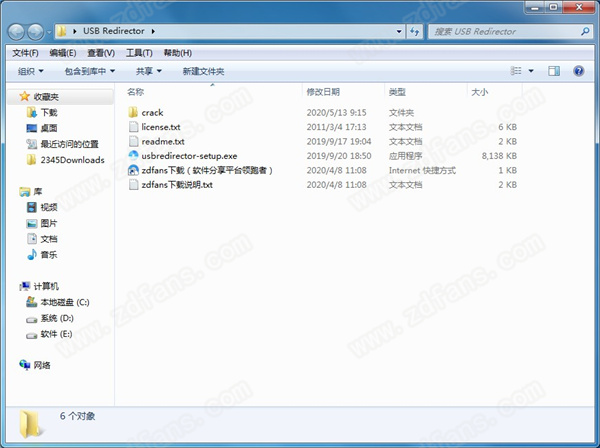Expand the arrow after USB Redirector in address bar
Screen dimensions: 600x448
pyautogui.click(x=153, y=31)
